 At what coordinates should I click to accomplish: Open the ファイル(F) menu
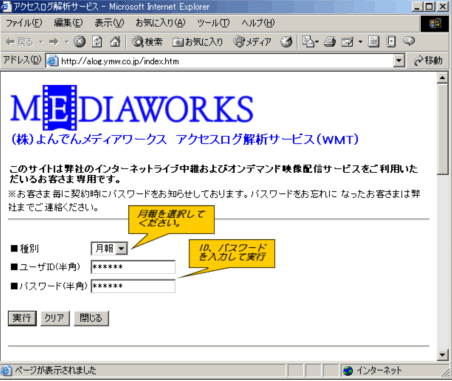(x=24, y=23)
